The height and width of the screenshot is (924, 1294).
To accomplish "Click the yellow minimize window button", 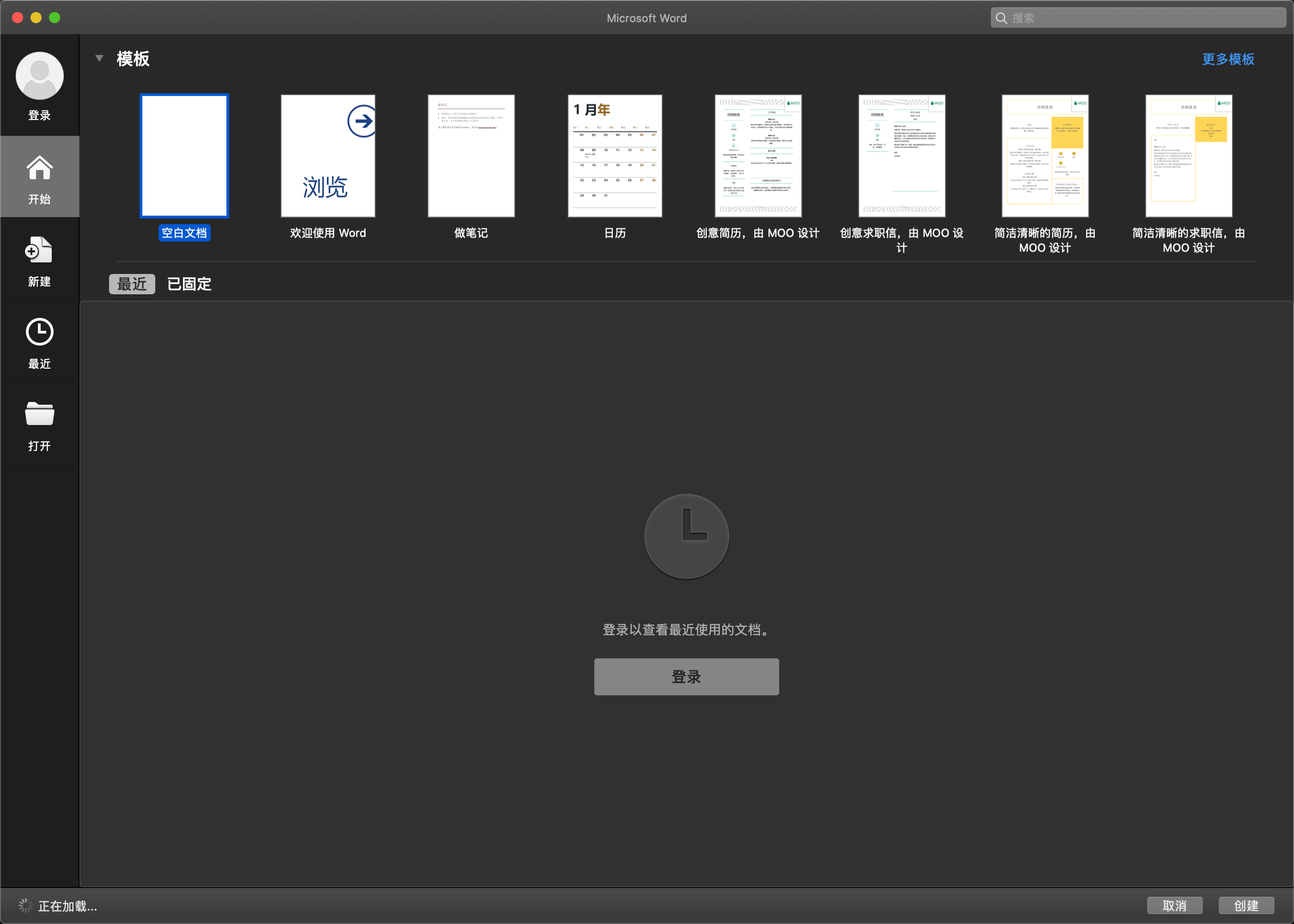I will [x=36, y=18].
